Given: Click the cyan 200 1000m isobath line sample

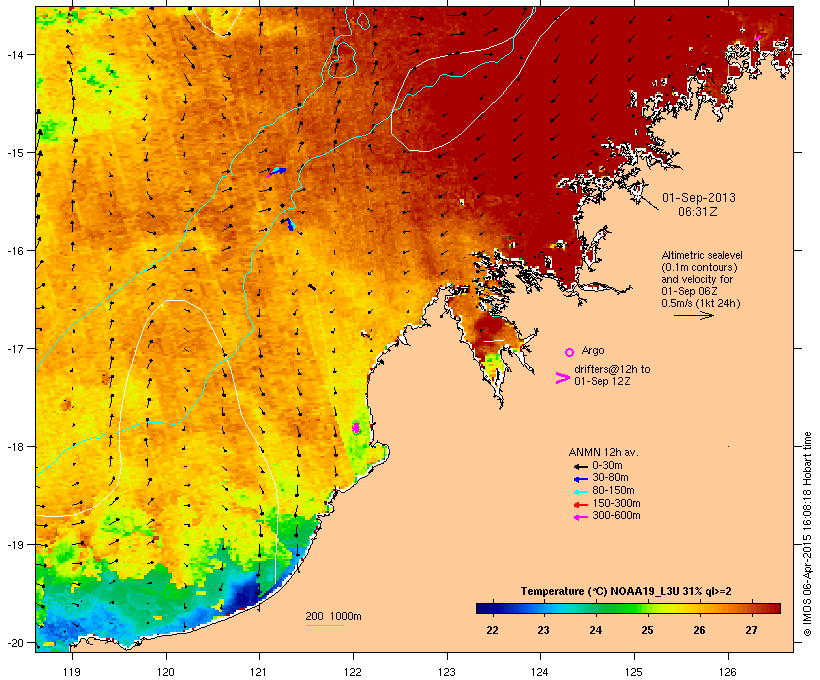Looking at the screenshot, I should [325, 625].
